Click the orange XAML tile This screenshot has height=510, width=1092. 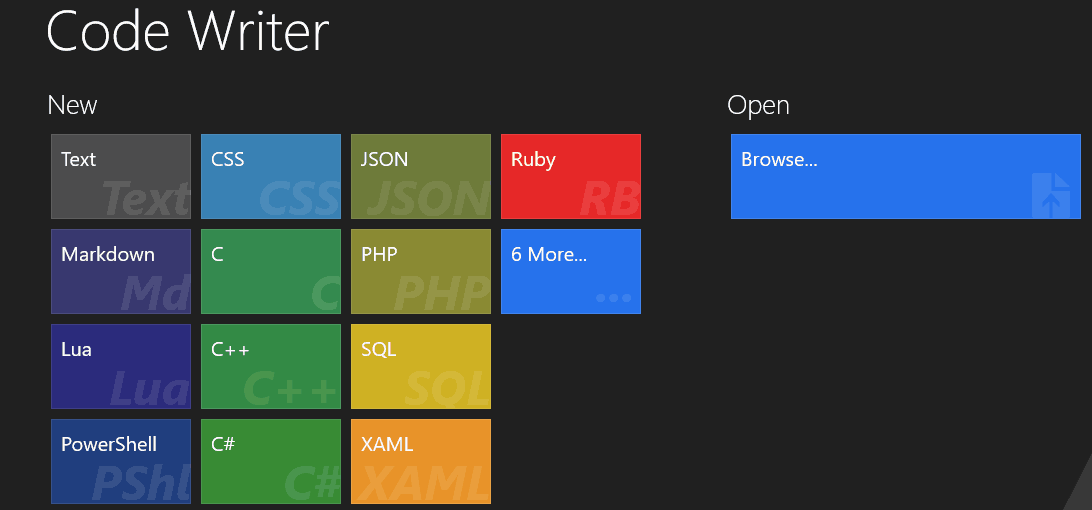[421, 461]
